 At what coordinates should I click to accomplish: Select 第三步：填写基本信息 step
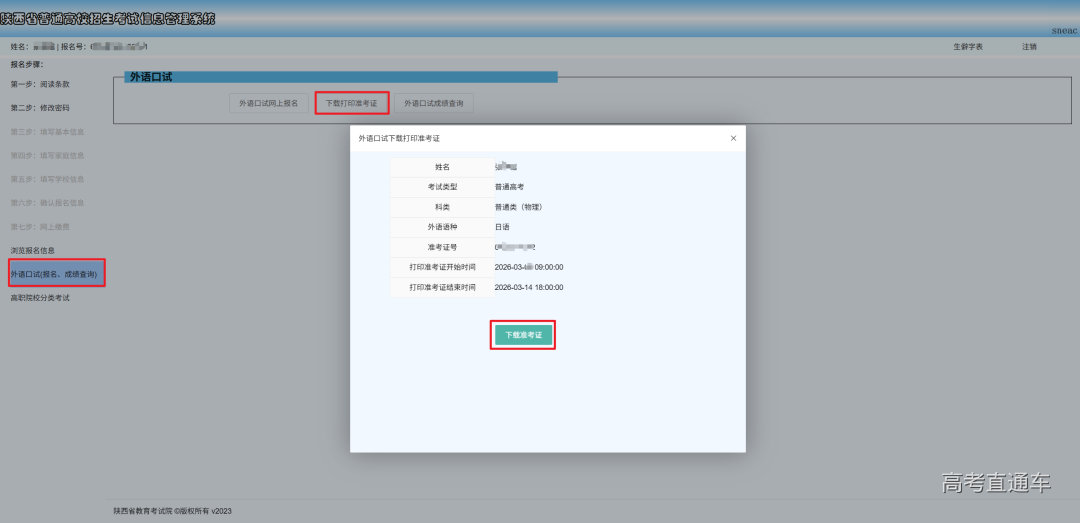pyautogui.click(x=47, y=132)
